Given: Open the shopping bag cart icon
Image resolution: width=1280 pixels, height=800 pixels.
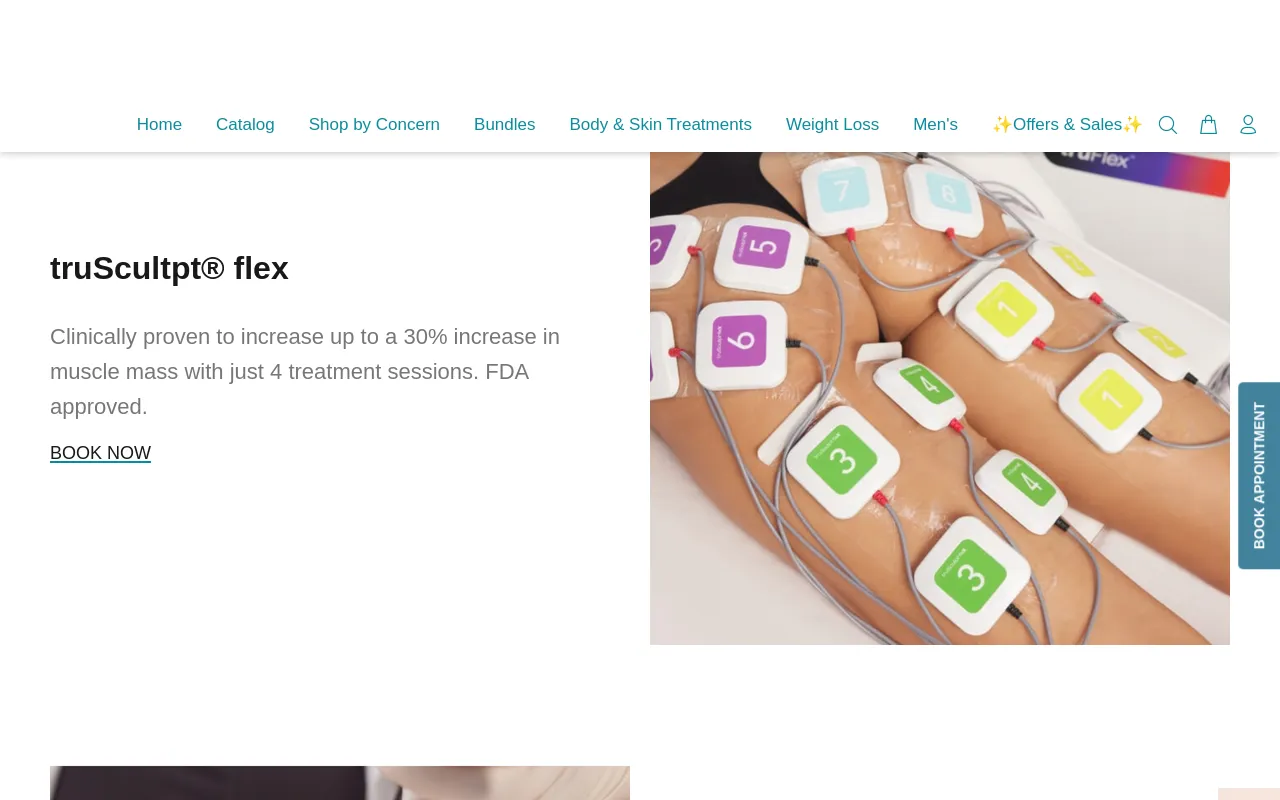Looking at the screenshot, I should (x=1208, y=125).
